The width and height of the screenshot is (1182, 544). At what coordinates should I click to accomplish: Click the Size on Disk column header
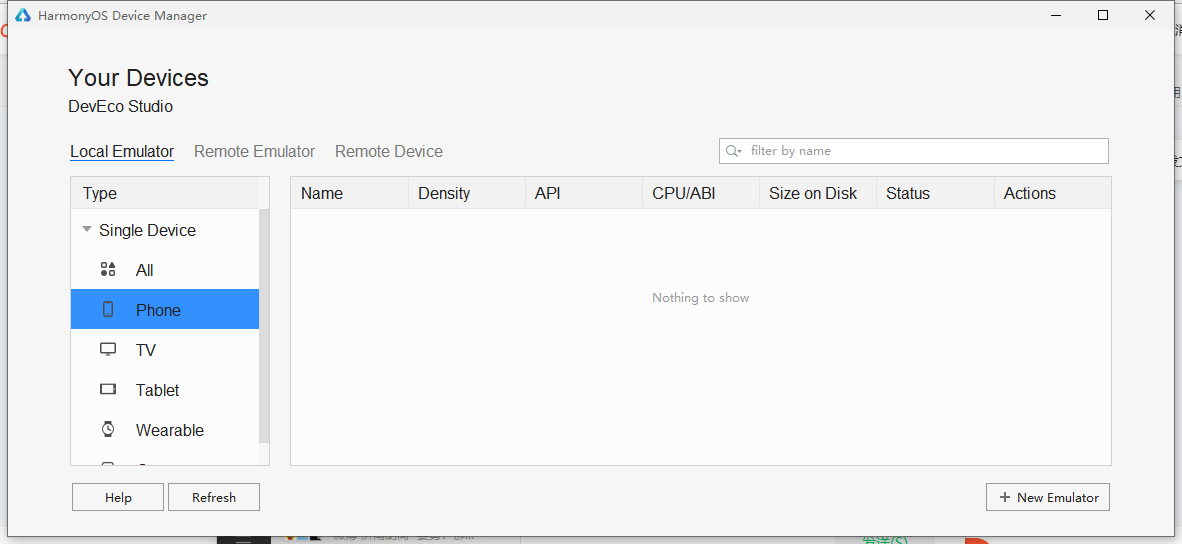click(x=818, y=193)
